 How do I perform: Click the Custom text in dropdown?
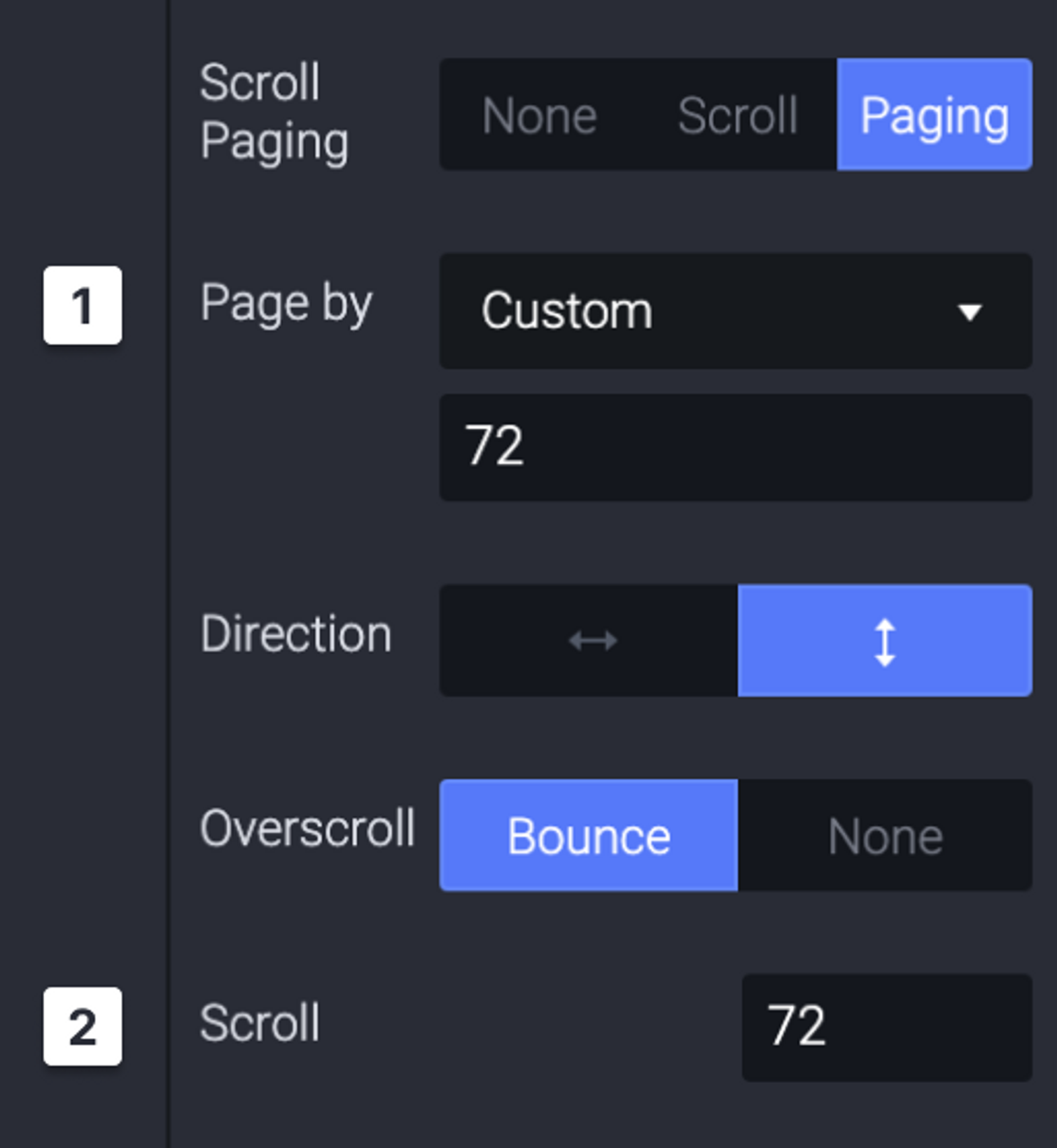pos(567,310)
